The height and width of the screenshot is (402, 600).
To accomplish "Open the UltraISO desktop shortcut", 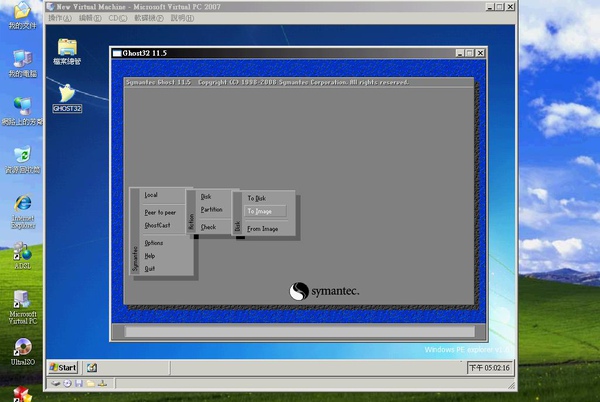I will (23, 352).
